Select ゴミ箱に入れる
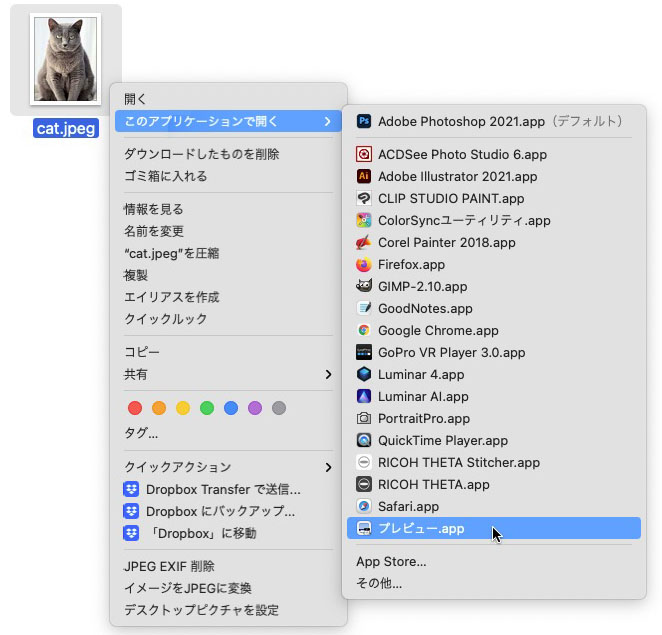Viewport: 662px width, 635px height. tap(166, 176)
